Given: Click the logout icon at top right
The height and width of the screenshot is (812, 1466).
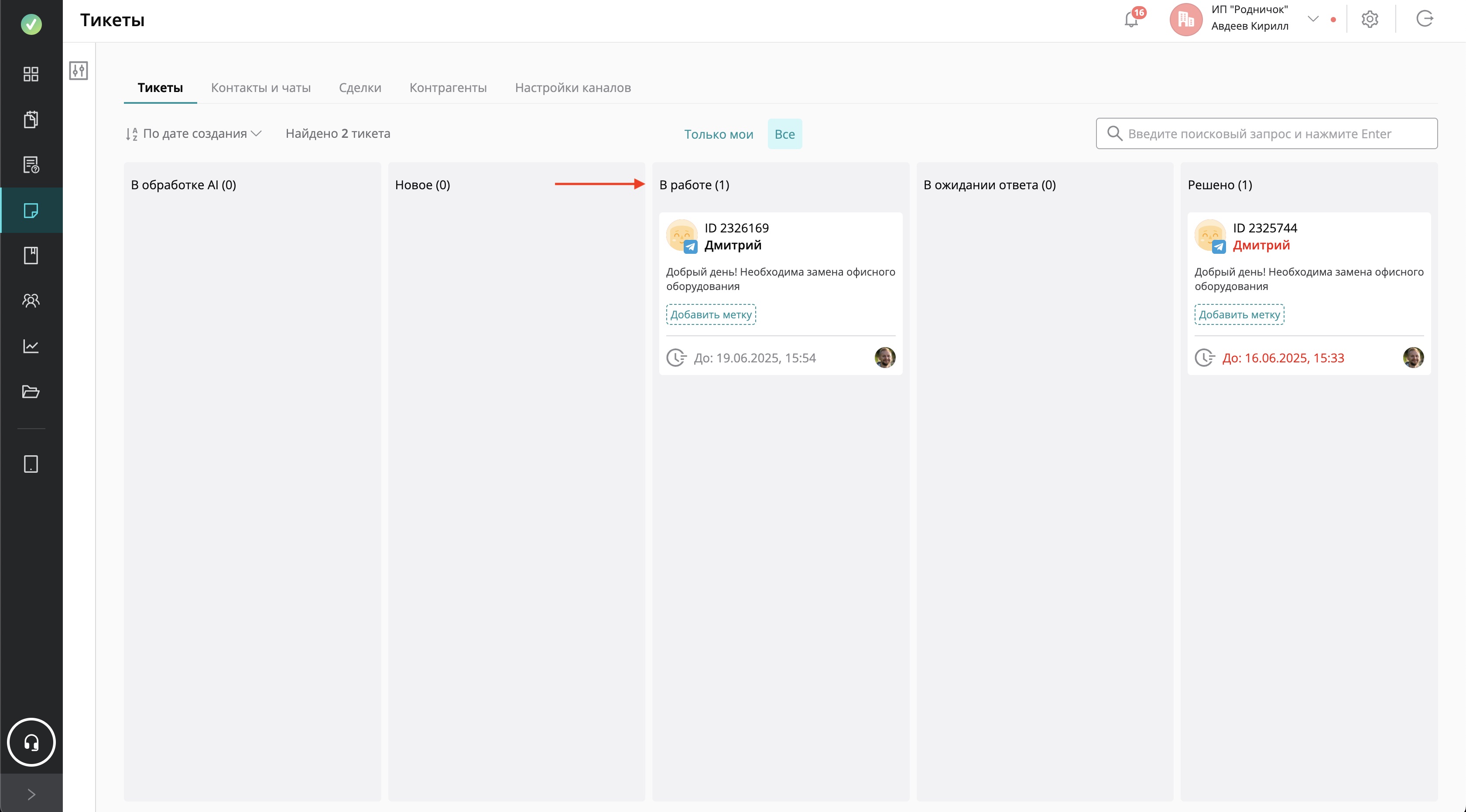Looking at the screenshot, I should point(1425,19).
